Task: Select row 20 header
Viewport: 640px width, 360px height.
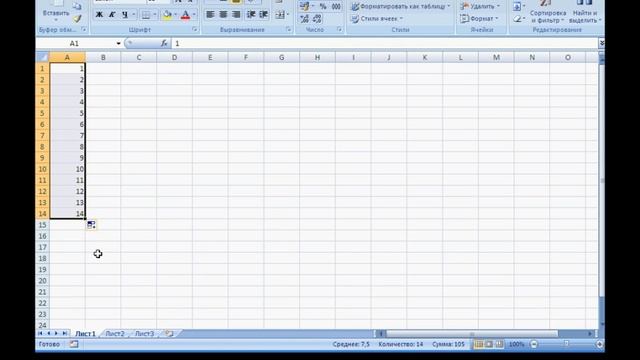Action: [x=42, y=281]
